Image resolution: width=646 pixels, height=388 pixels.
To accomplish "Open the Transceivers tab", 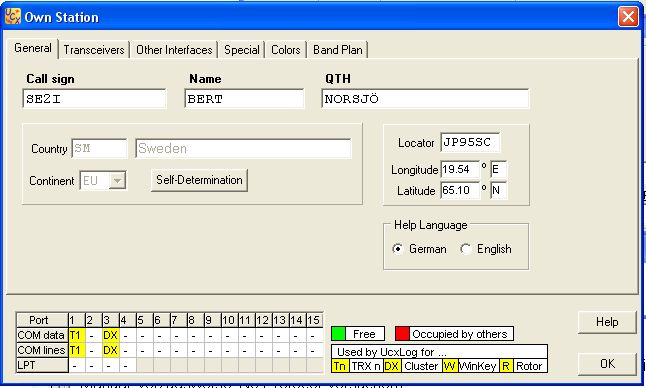I will pos(94,50).
